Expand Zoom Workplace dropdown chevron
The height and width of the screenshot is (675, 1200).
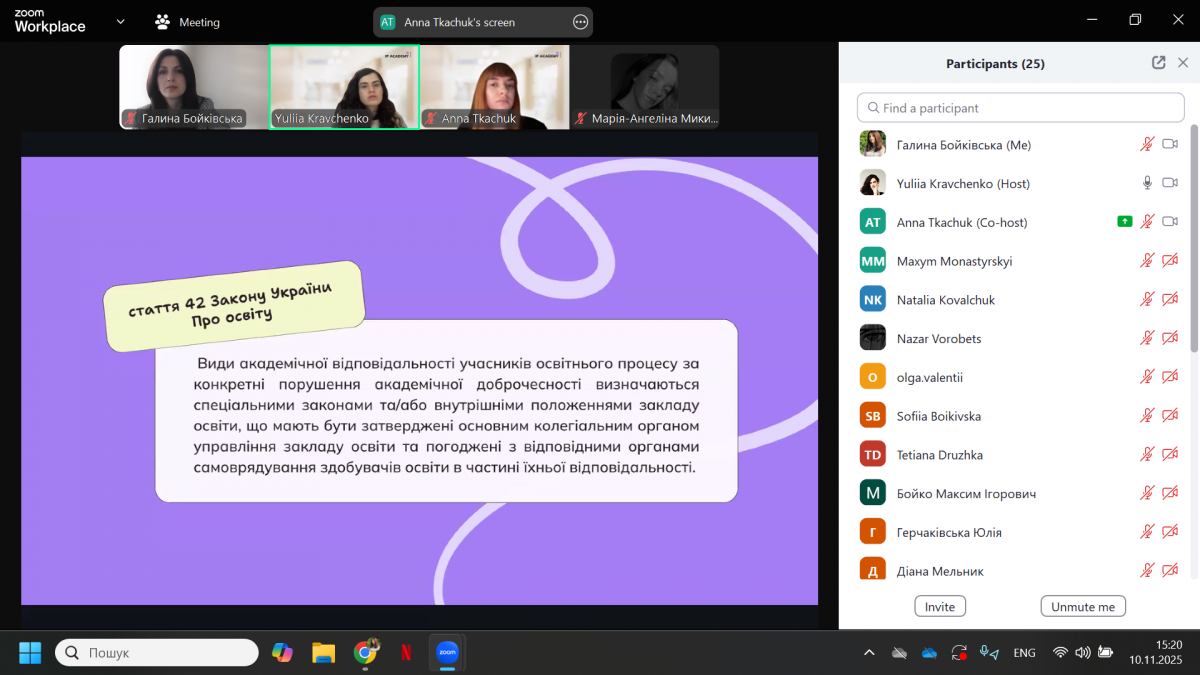pos(120,22)
